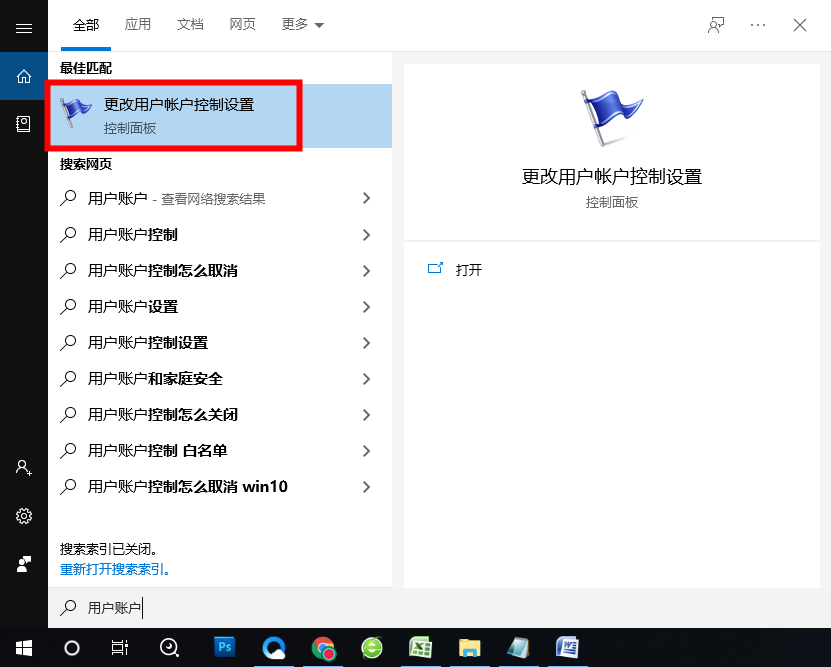
Task: Open the three-dot options menu
Action: (x=758, y=25)
